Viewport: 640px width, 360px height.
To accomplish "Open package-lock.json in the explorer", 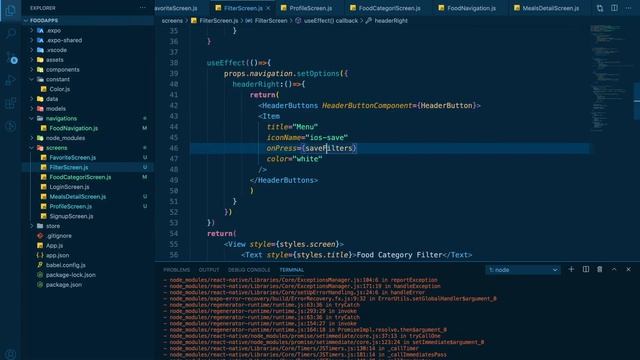I will [87, 275].
